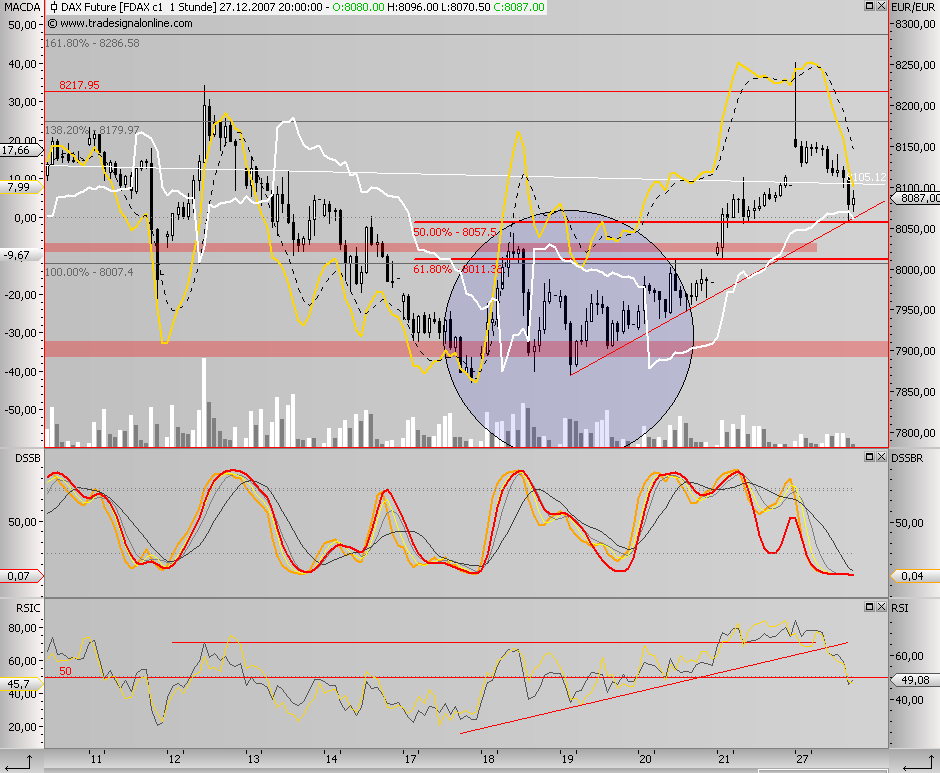Viewport: 940px width, 773px height.
Task: Select the 0,07 DSSB value marker
Action: 20,576
